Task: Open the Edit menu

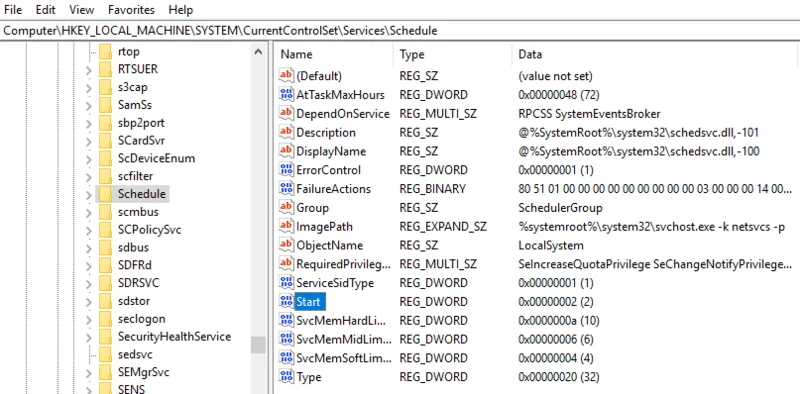Action: click(45, 10)
